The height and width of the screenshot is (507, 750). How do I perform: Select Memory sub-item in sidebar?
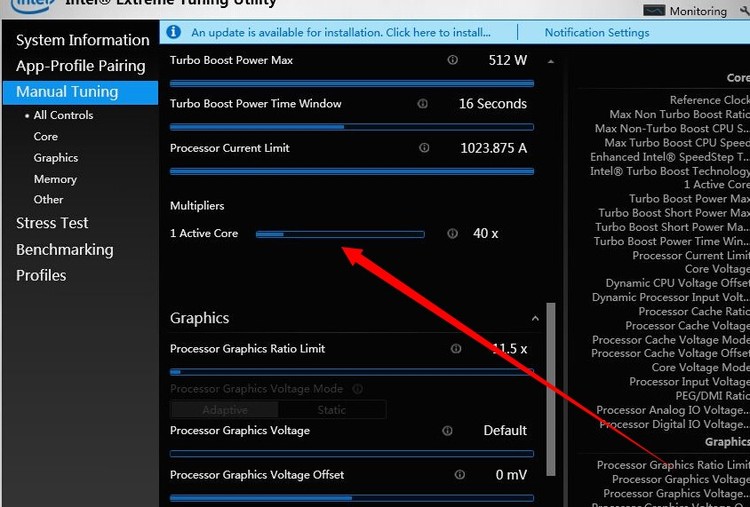(x=55, y=179)
